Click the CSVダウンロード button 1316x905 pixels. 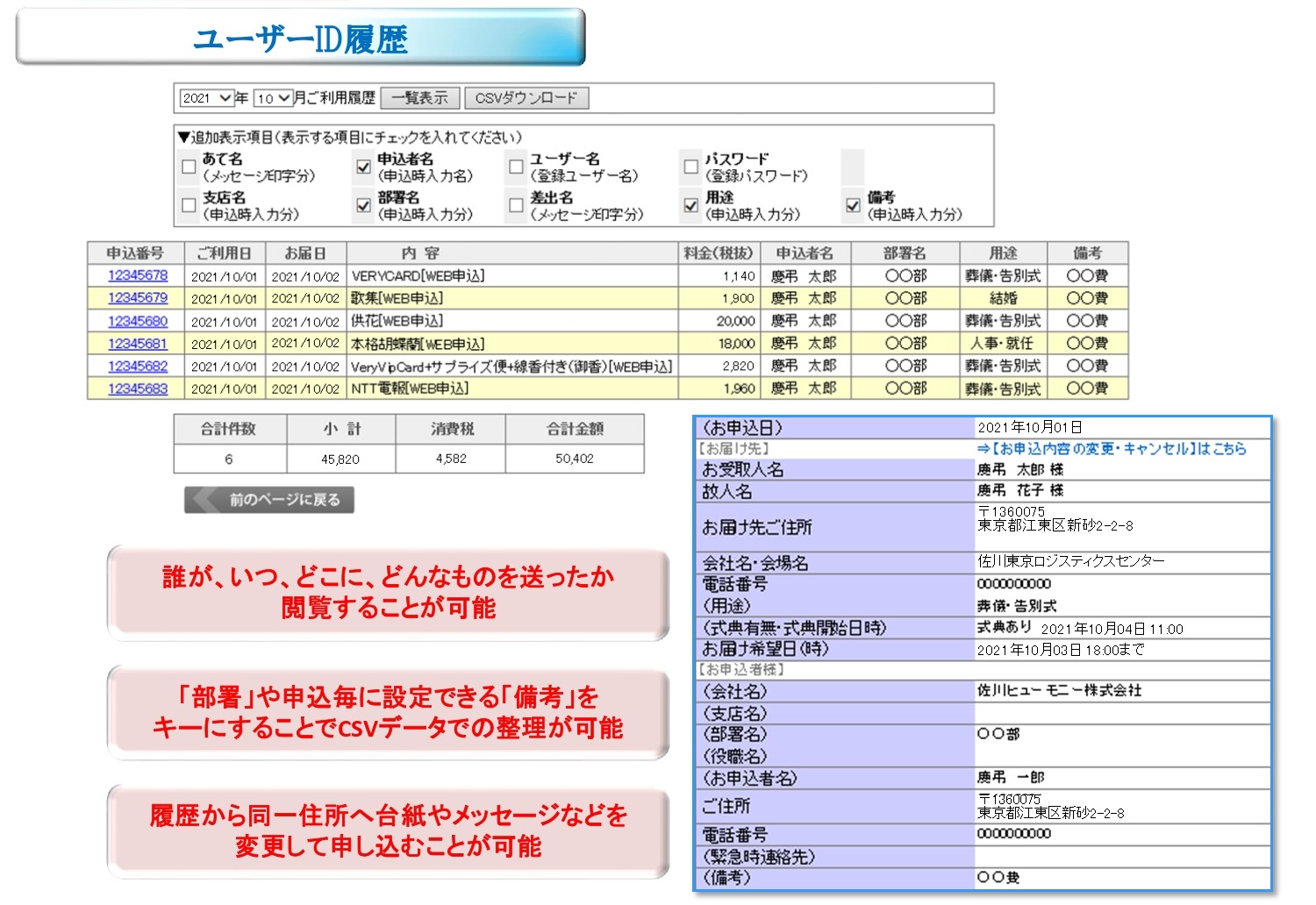[x=526, y=98]
